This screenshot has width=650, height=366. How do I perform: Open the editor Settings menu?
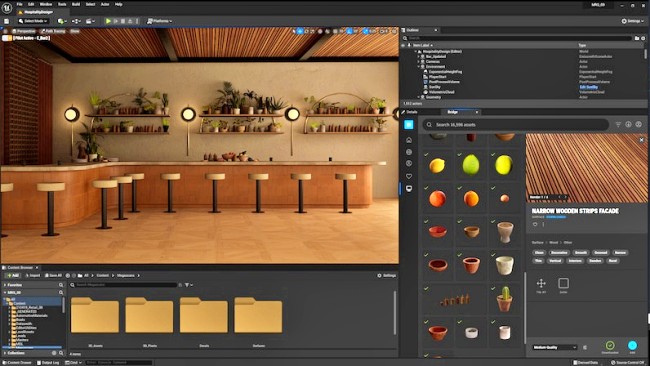tap(633, 21)
